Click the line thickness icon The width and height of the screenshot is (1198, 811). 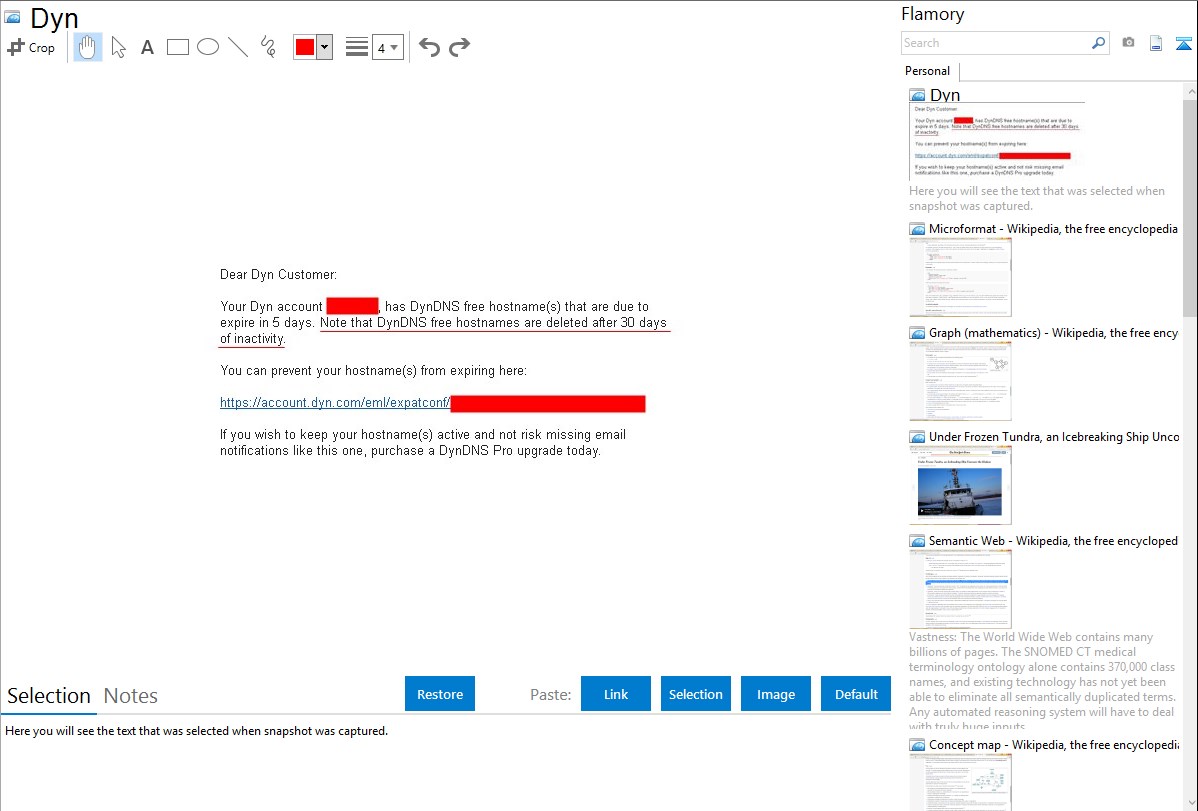(x=357, y=47)
